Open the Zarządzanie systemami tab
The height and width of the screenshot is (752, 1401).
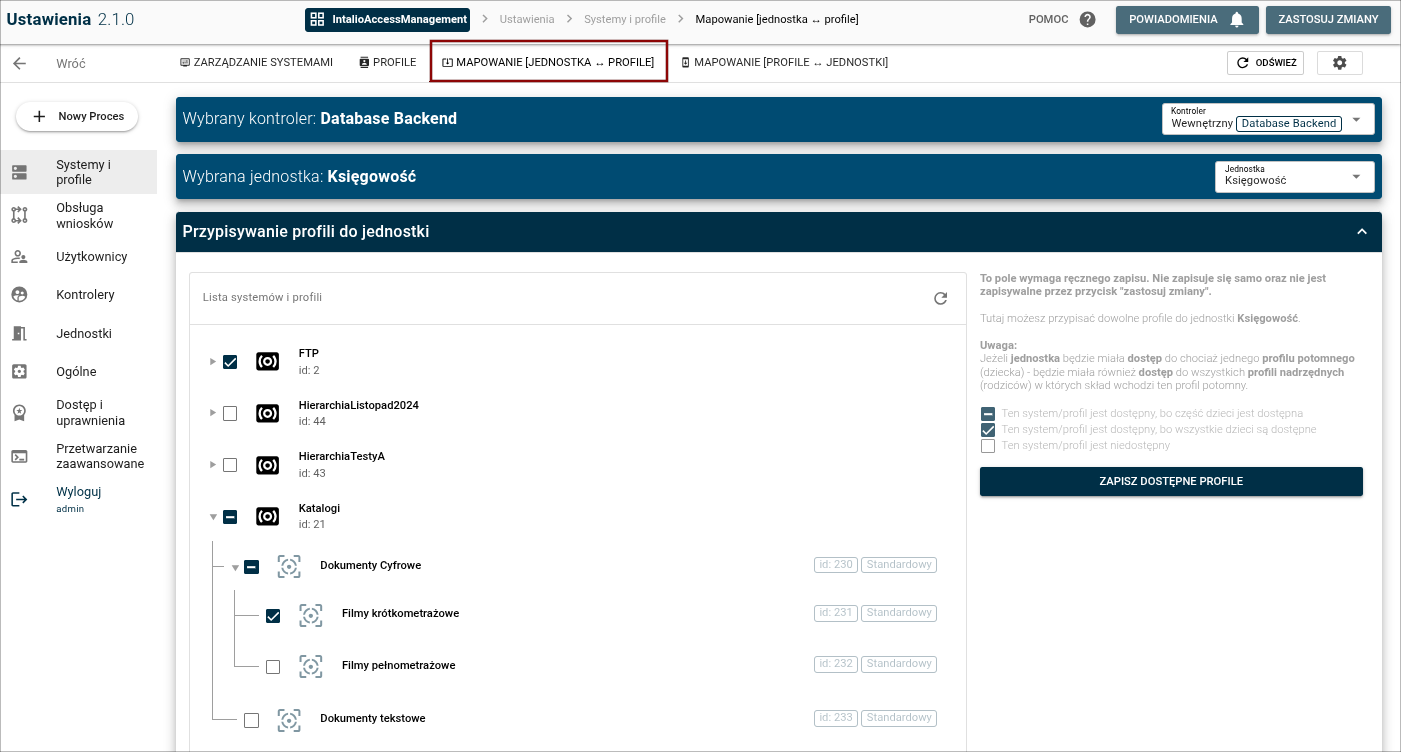point(256,63)
